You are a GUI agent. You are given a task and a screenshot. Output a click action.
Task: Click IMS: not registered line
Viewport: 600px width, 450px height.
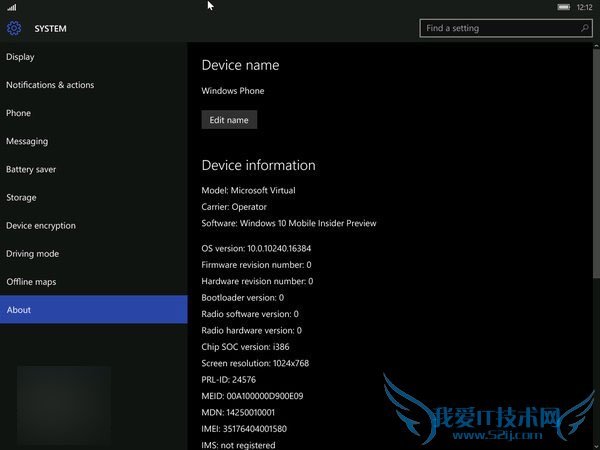(238, 445)
